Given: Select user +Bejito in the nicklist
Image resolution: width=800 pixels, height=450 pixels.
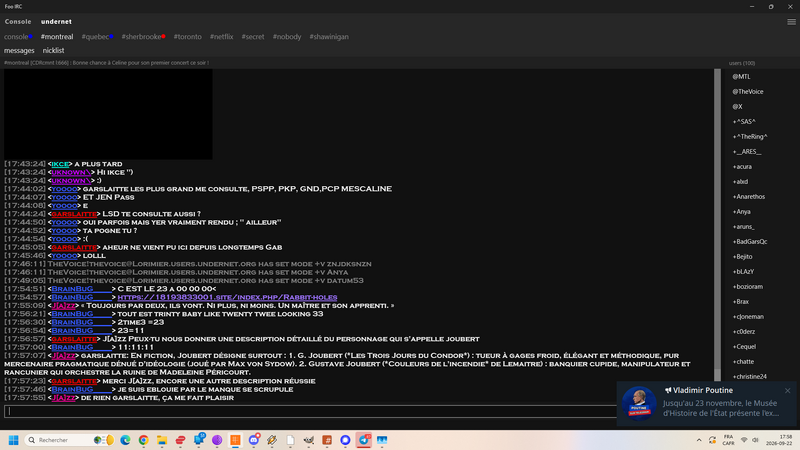Looking at the screenshot, I should (x=742, y=257).
